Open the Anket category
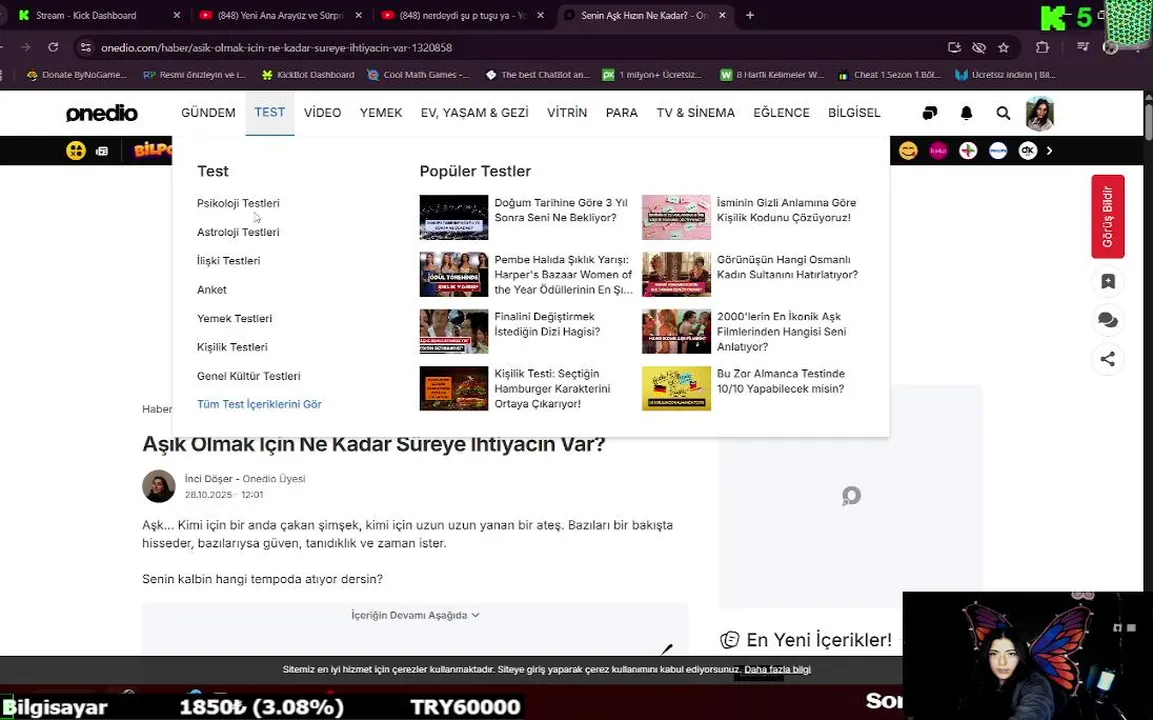Image resolution: width=1153 pixels, height=720 pixels. pyautogui.click(x=212, y=290)
